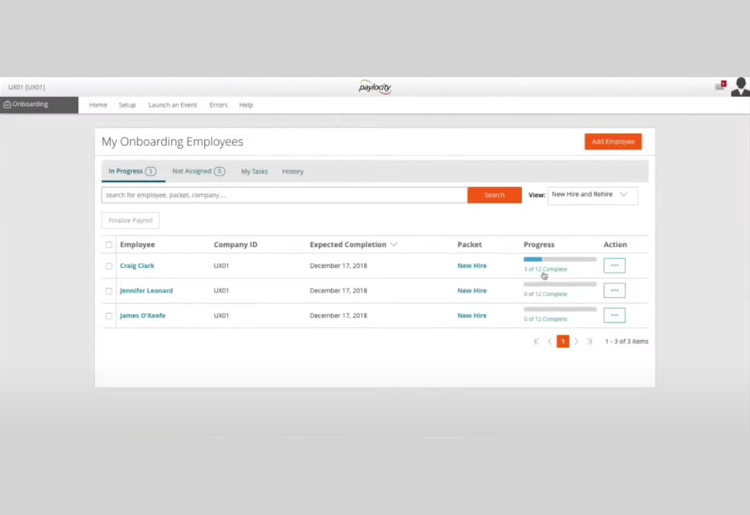Check the box for Jennifer Leonard
750x515 pixels.
tap(109, 291)
